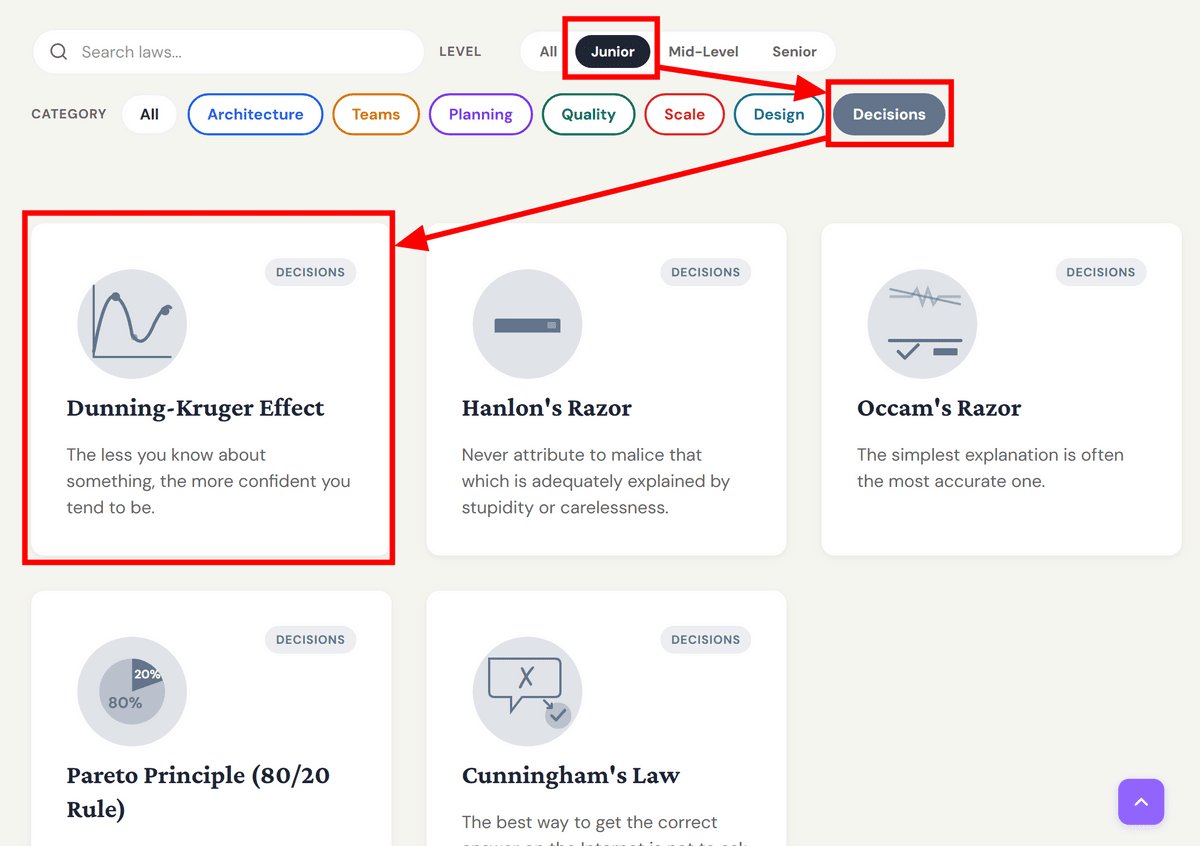This screenshot has height=846, width=1200.
Task: Filter by Architecture category
Action: coord(255,114)
